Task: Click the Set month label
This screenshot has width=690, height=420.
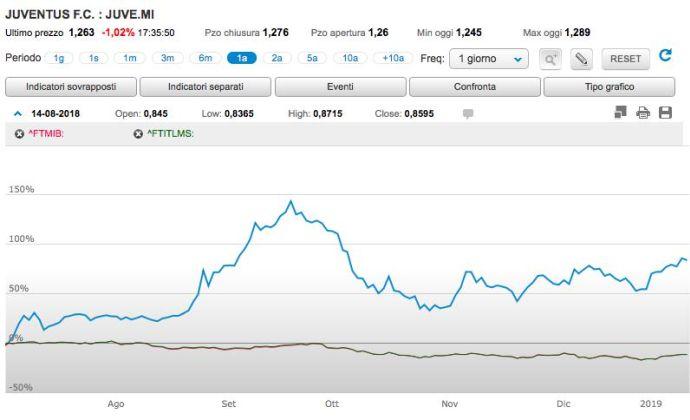Action: click(228, 404)
